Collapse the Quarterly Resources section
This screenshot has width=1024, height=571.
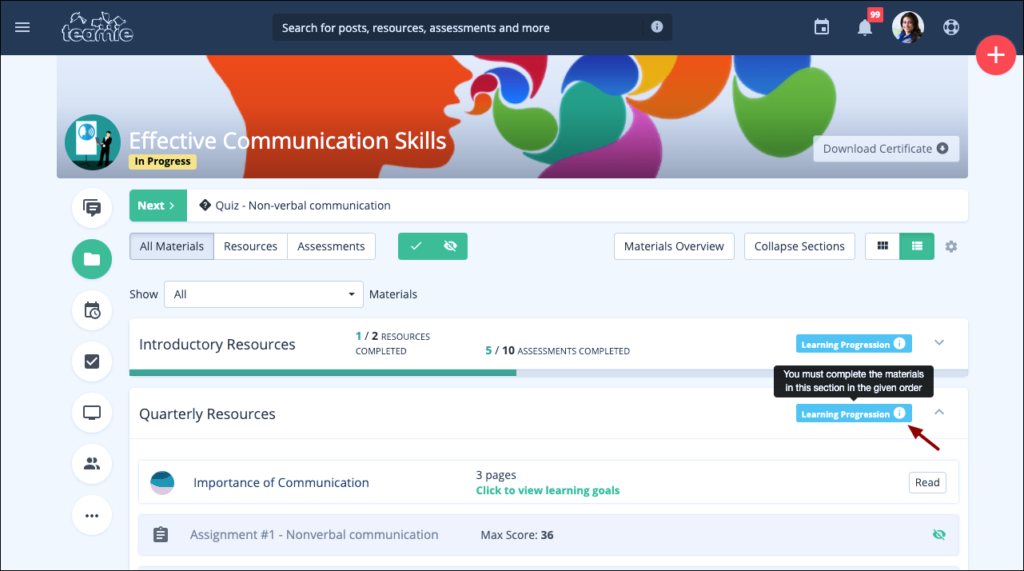coord(939,412)
